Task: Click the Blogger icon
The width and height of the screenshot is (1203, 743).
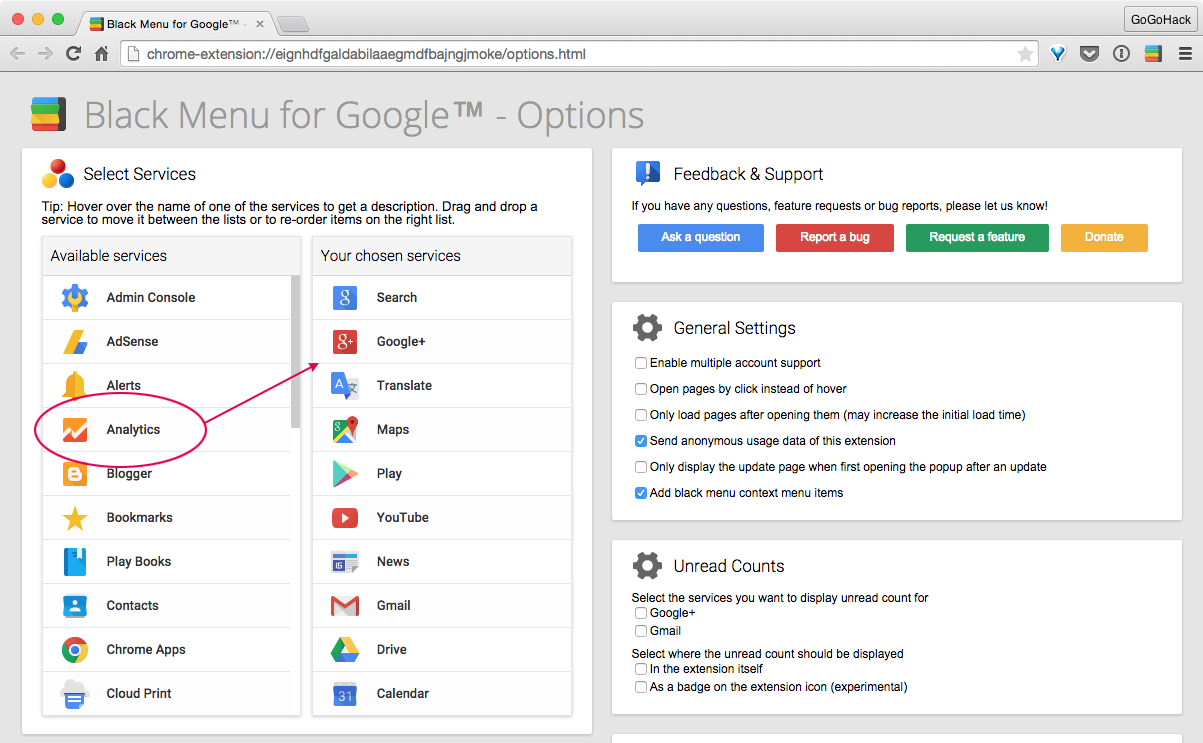Action: (x=75, y=474)
